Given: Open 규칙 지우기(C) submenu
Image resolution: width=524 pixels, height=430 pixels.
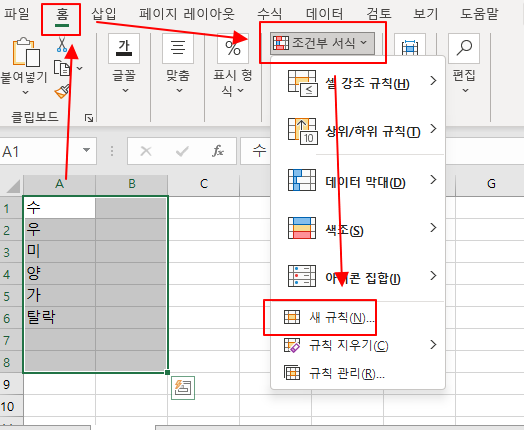Looking at the screenshot, I should tap(358, 345).
